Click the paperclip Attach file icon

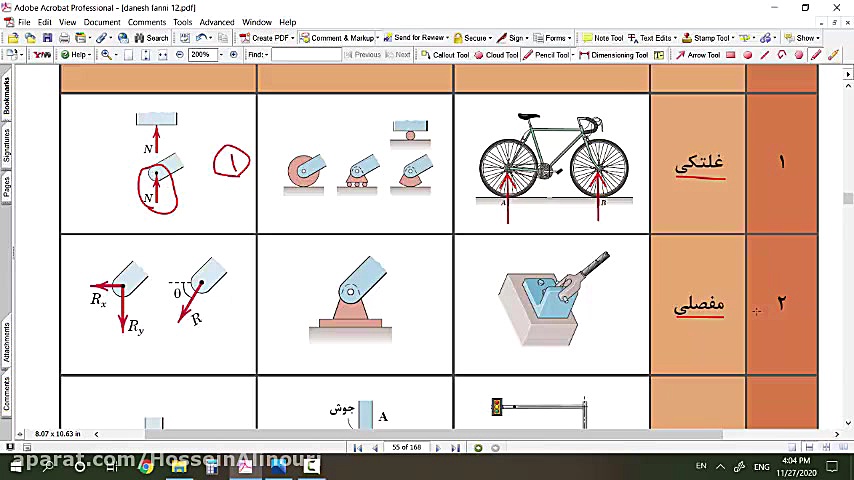tap(101, 38)
